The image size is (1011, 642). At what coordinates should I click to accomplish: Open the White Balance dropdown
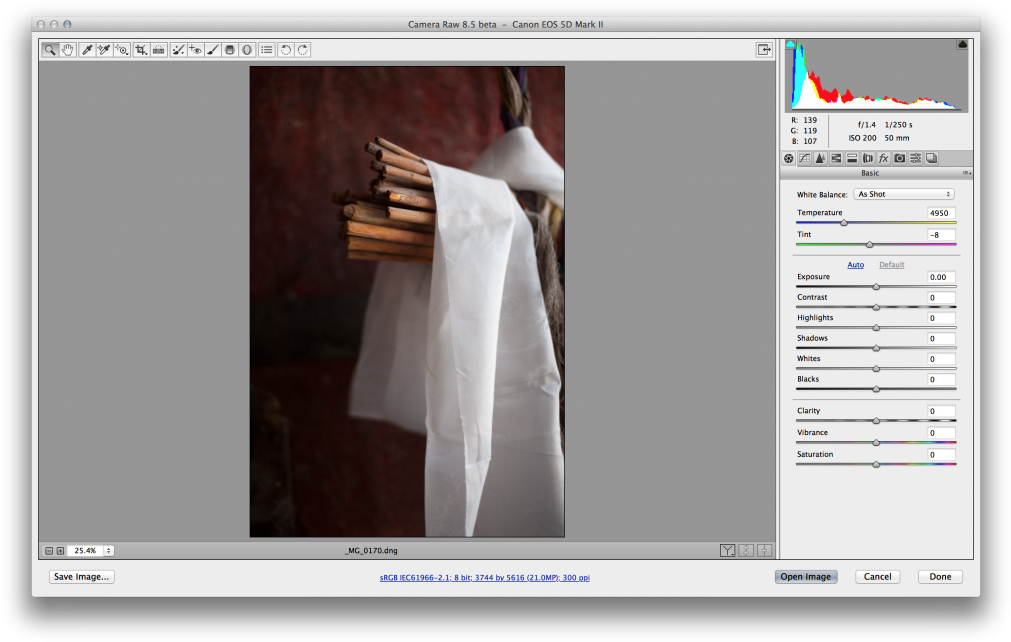[x=904, y=194]
